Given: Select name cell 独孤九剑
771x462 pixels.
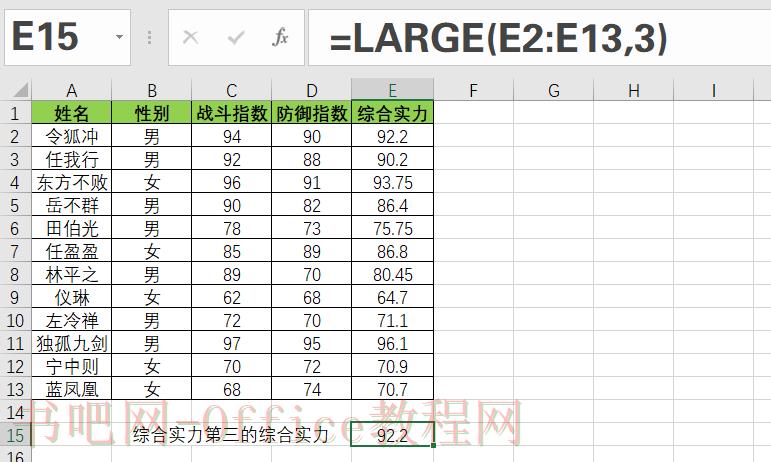Looking at the screenshot, I should click(72, 343).
